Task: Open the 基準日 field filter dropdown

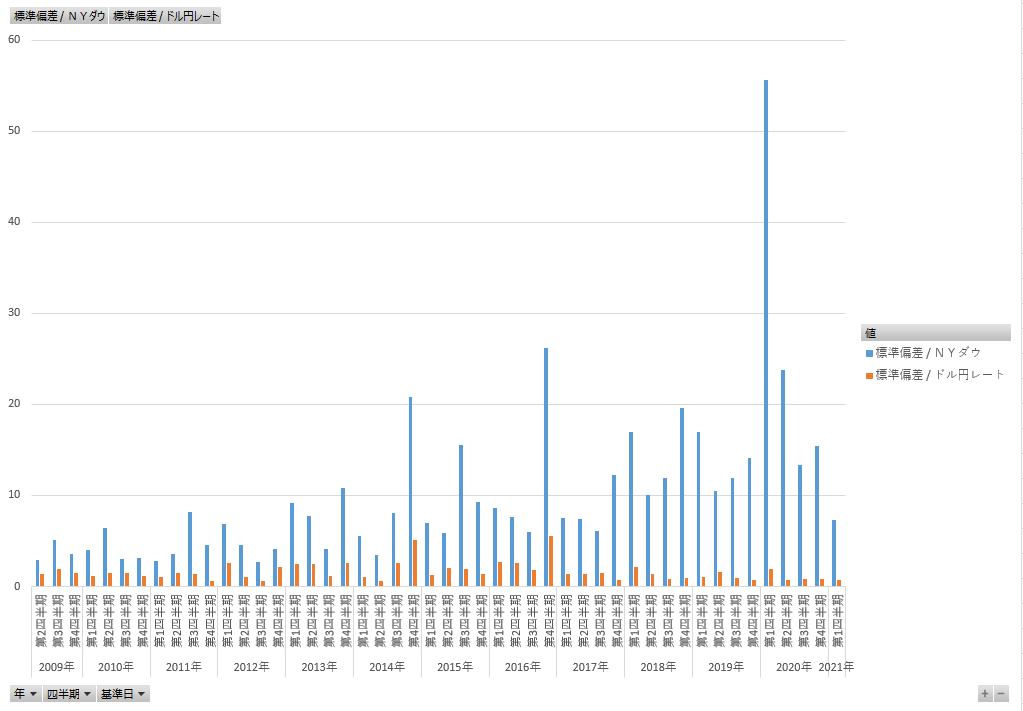Action: point(123,694)
